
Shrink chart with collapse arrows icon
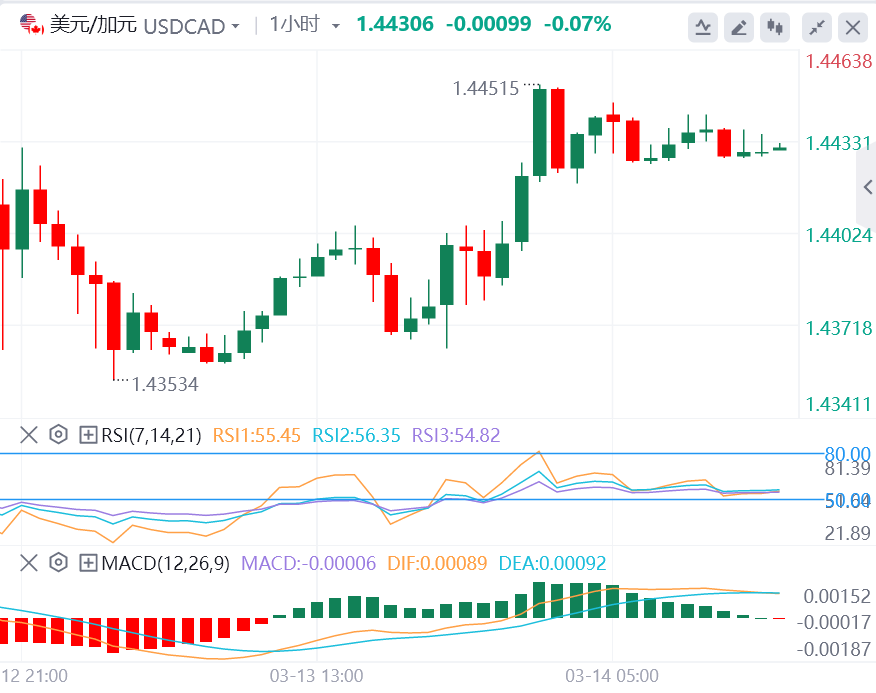pos(817,27)
